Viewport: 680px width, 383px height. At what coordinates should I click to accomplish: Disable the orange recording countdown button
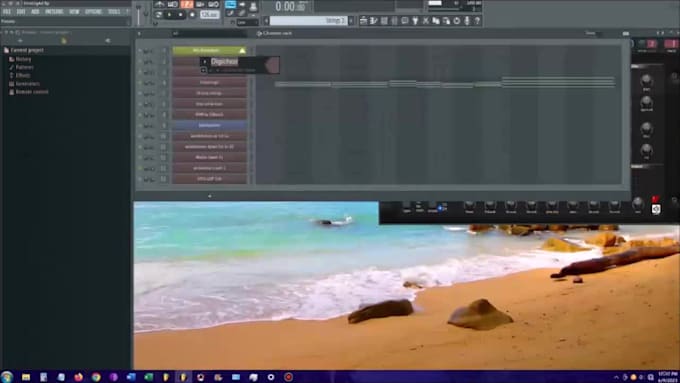(187, 4)
